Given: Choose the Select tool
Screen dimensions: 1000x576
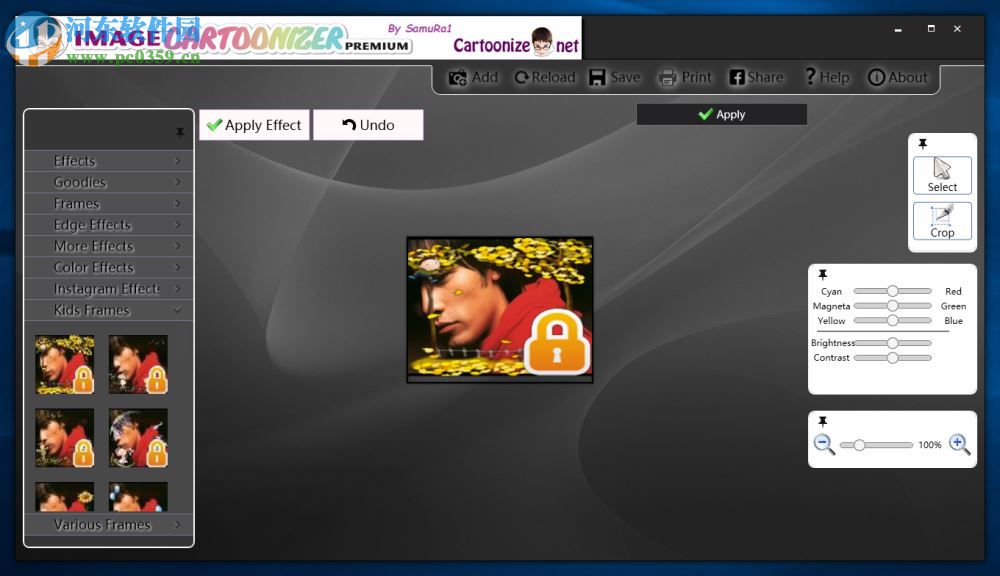Looking at the screenshot, I should pyautogui.click(x=941, y=173).
